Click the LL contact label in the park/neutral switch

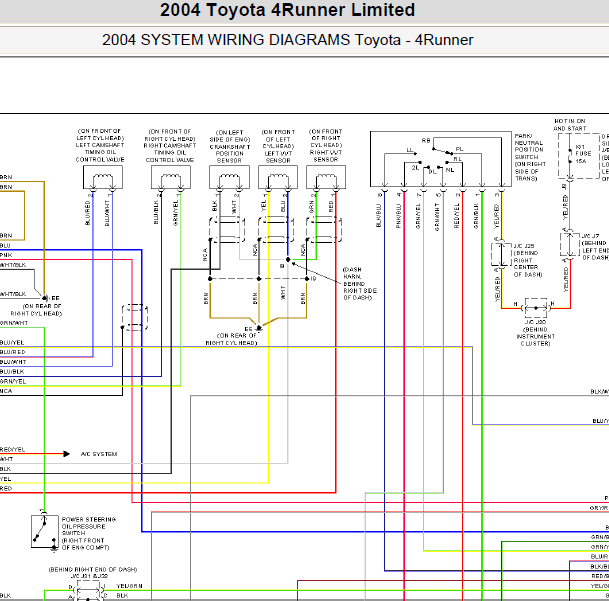[410, 150]
